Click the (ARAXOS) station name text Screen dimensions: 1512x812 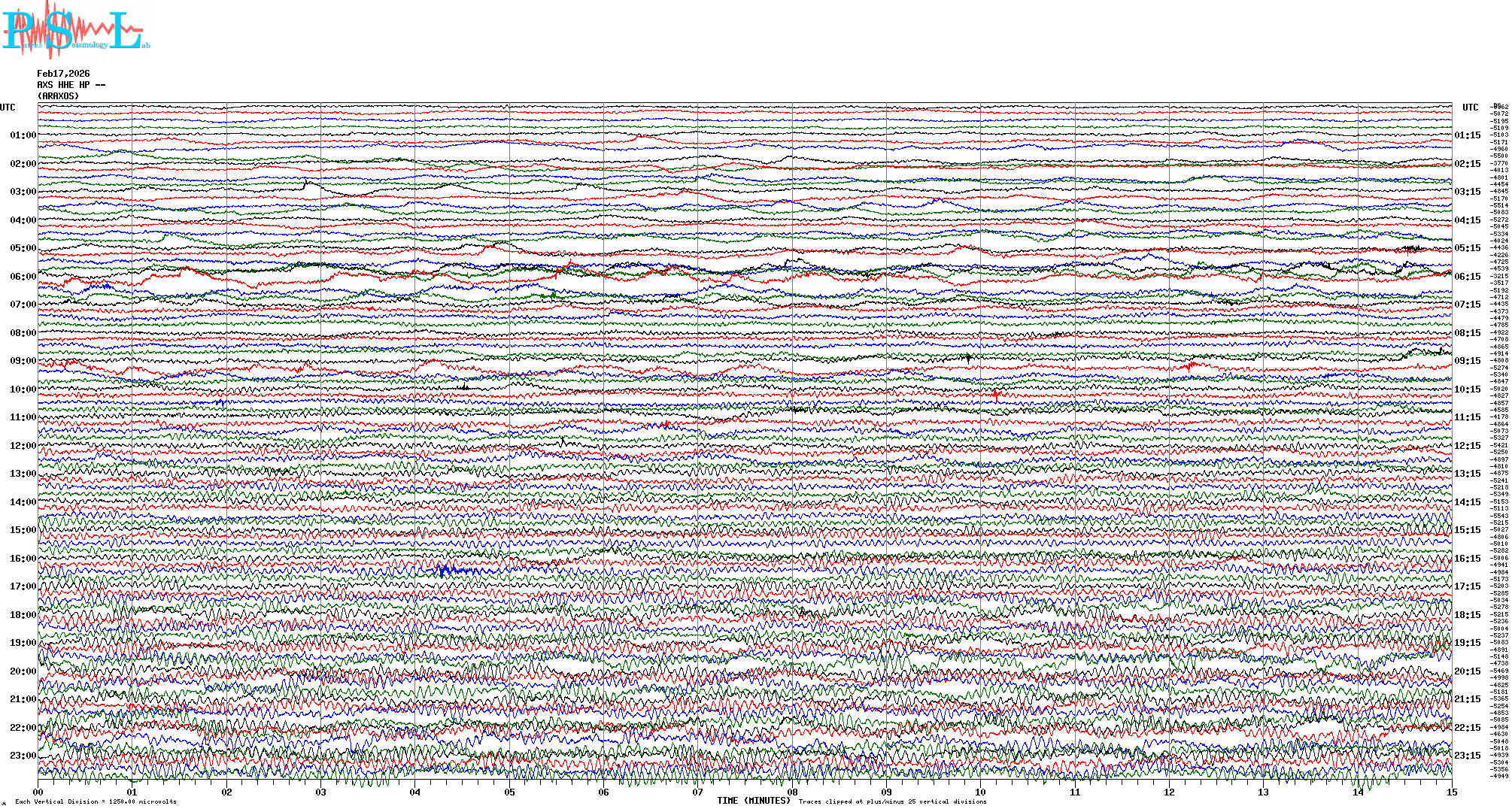point(58,96)
